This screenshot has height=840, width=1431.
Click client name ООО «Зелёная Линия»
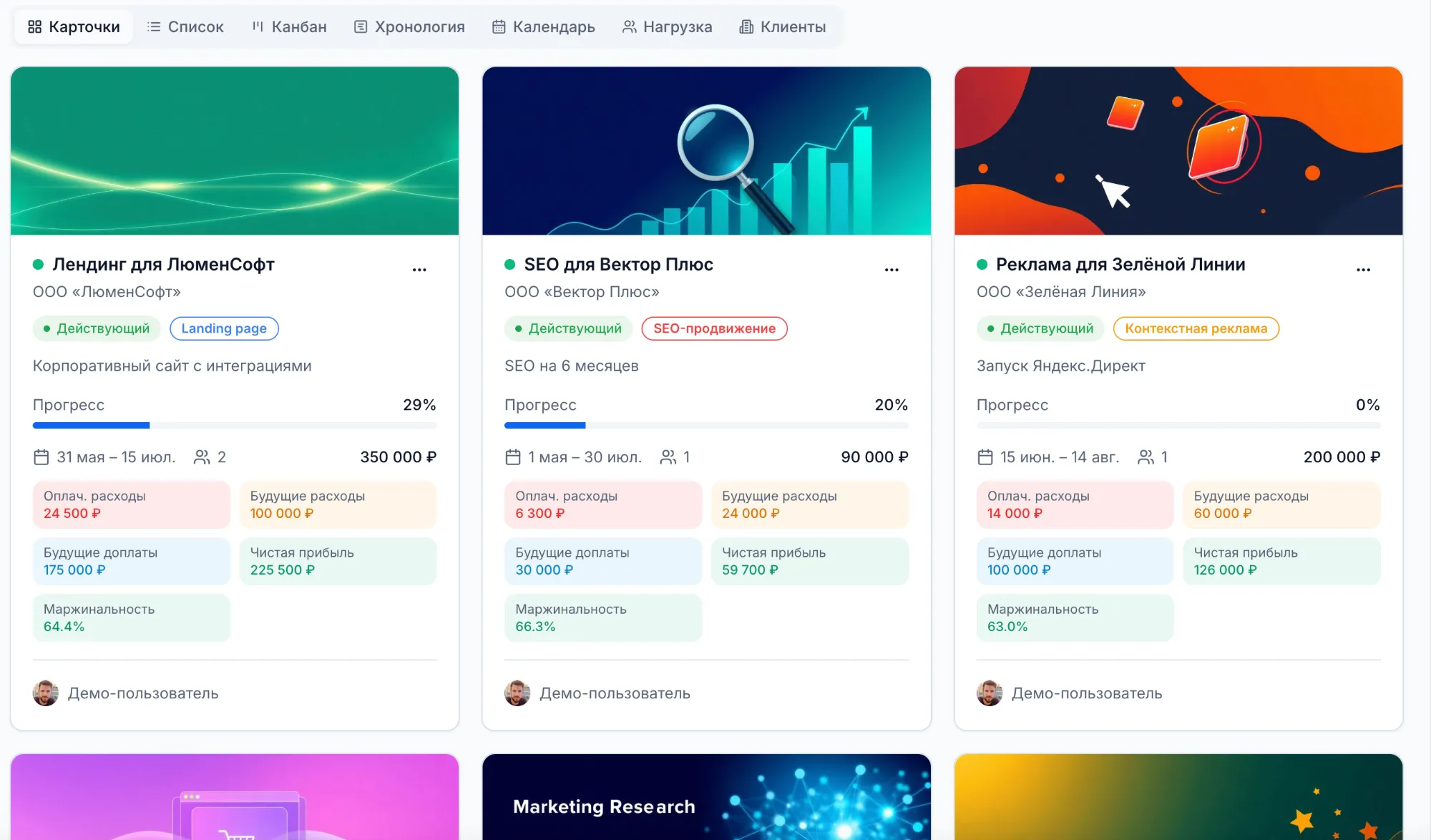coord(1061,292)
